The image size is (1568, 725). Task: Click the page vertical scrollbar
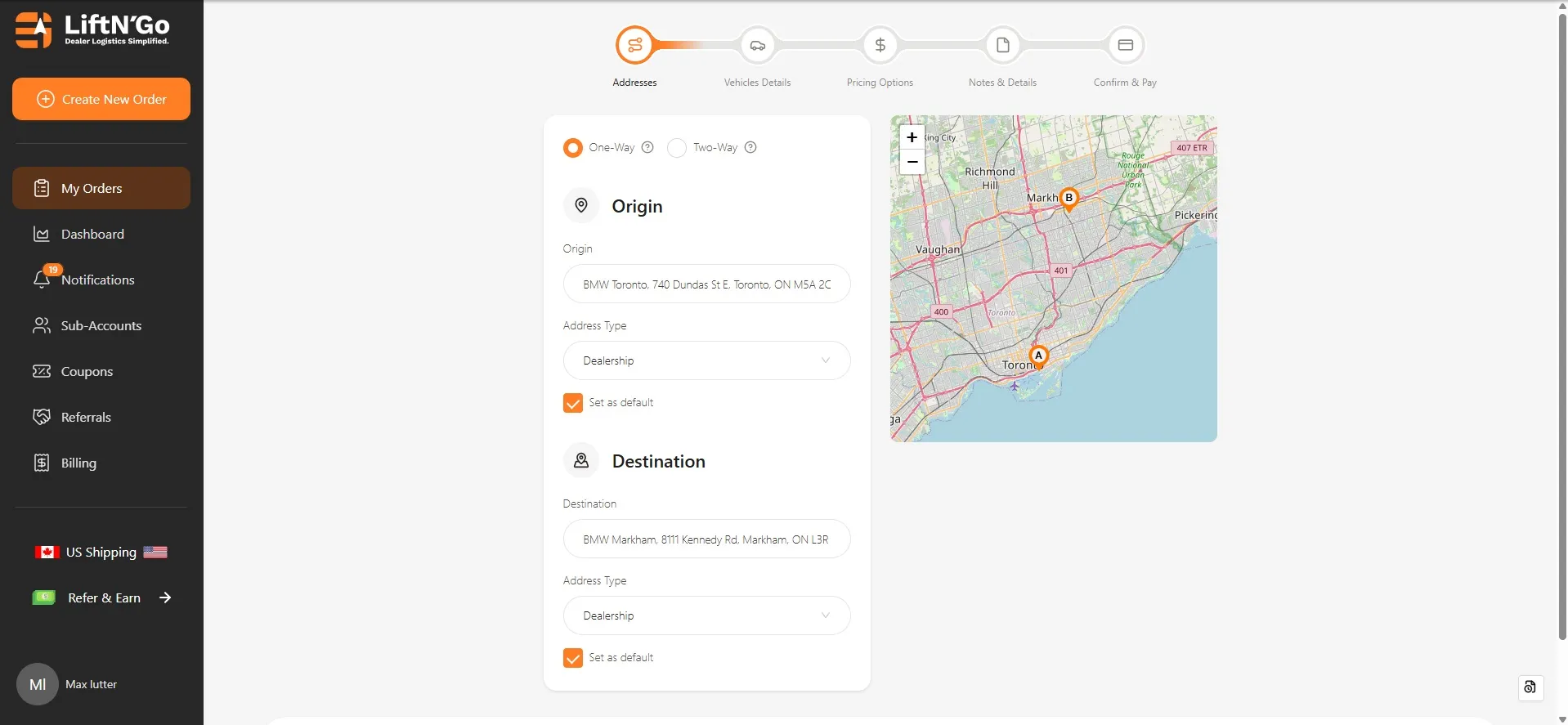(x=1562, y=327)
